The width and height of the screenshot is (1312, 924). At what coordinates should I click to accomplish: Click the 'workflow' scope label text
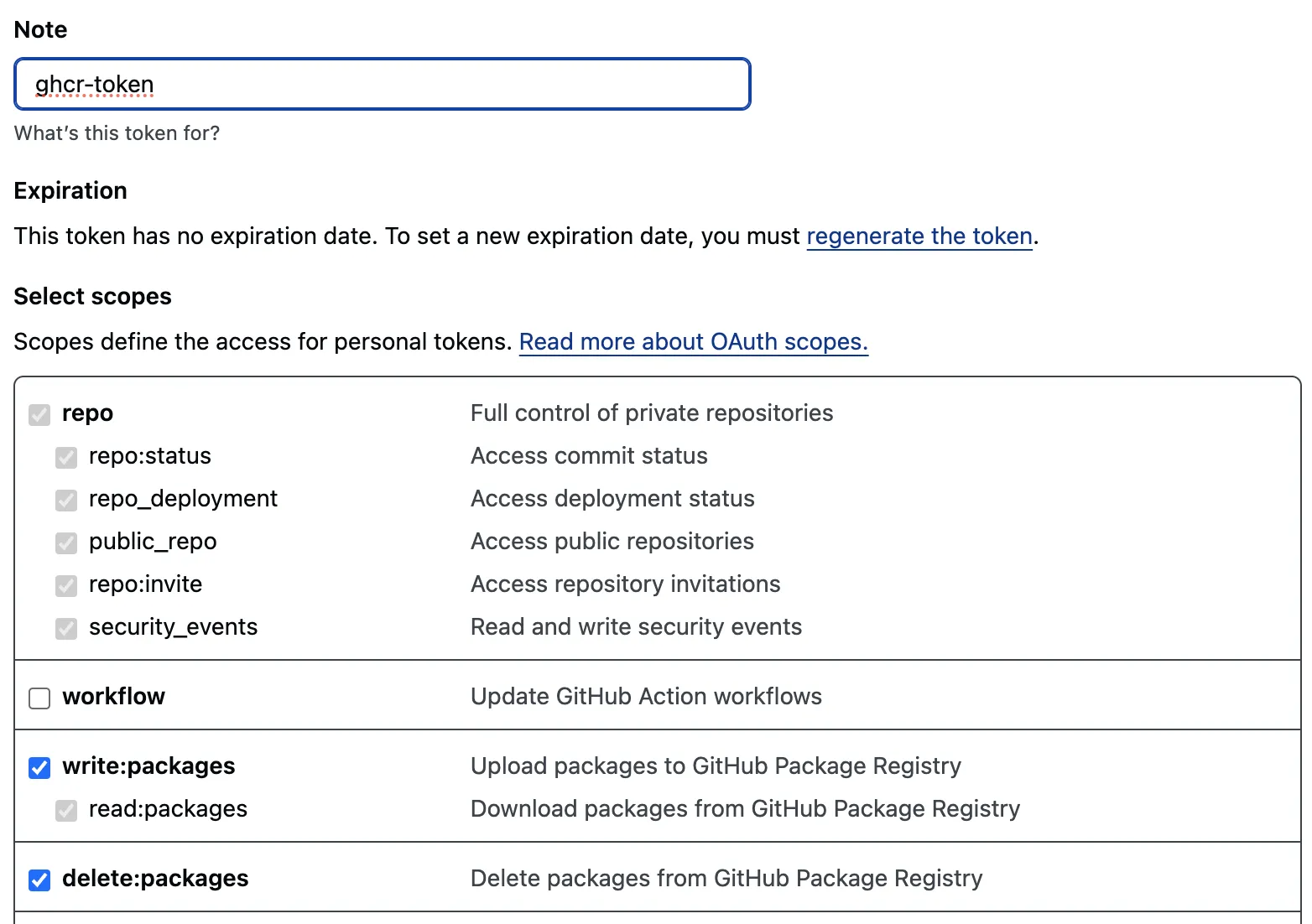pyautogui.click(x=113, y=697)
